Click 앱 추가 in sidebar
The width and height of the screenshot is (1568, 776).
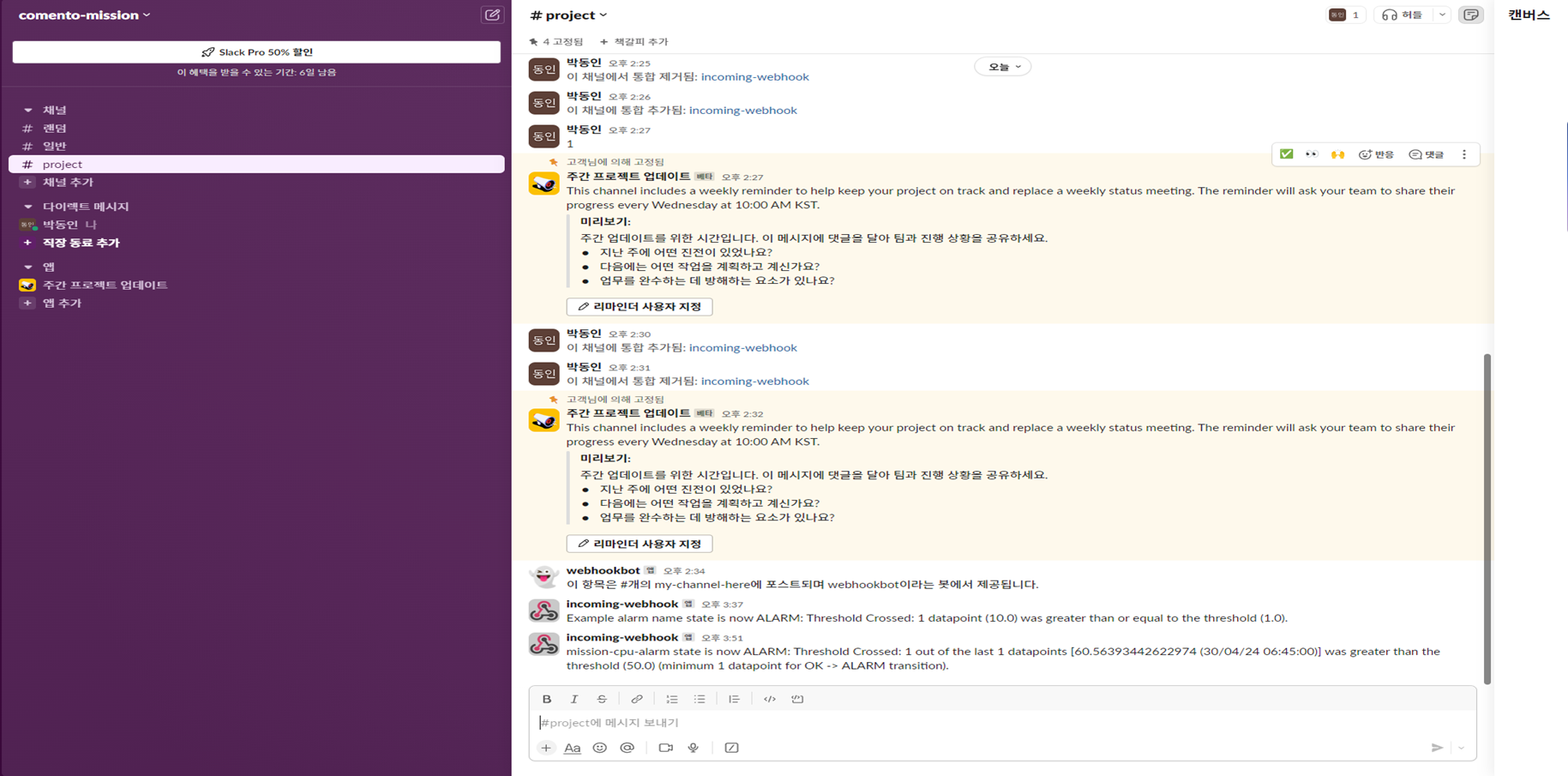point(62,303)
